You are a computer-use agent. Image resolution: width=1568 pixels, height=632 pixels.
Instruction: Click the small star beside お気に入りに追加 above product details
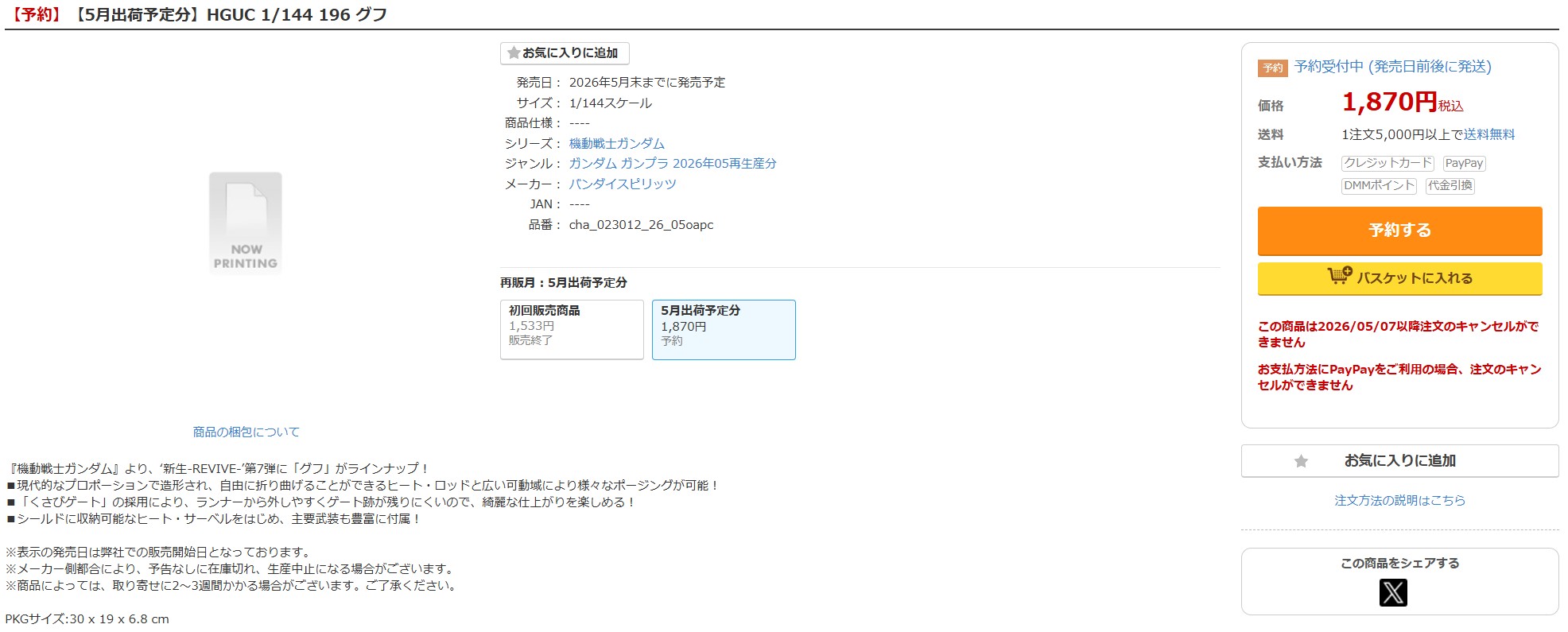click(x=514, y=52)
